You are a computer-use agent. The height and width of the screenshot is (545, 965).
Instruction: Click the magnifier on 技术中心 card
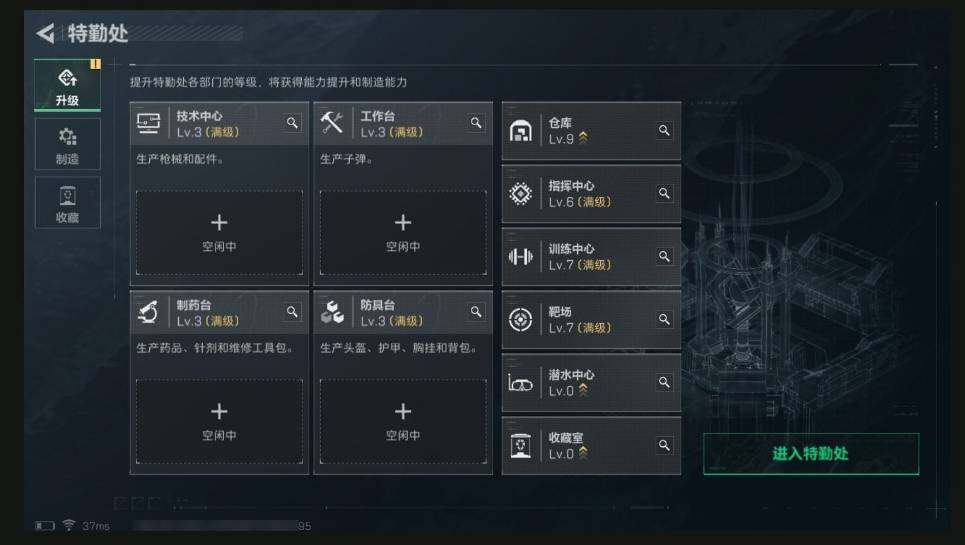tap(292, 122)
